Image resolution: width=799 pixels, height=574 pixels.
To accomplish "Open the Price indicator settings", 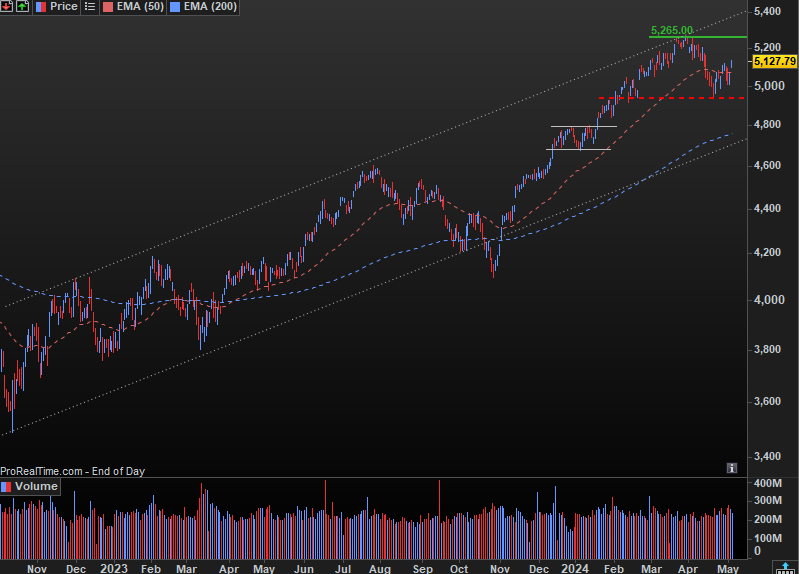I will coord(57,7).
